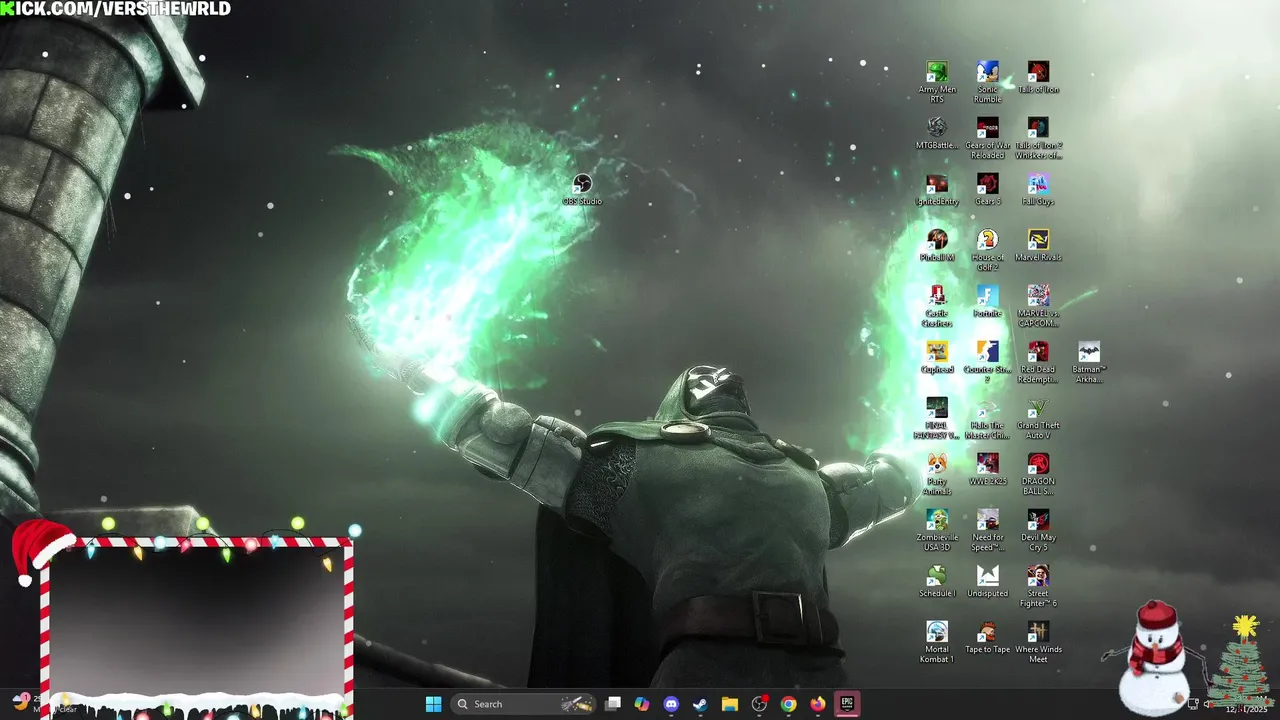Select the Batman Arkham shortcut

tap(1089, 362)
